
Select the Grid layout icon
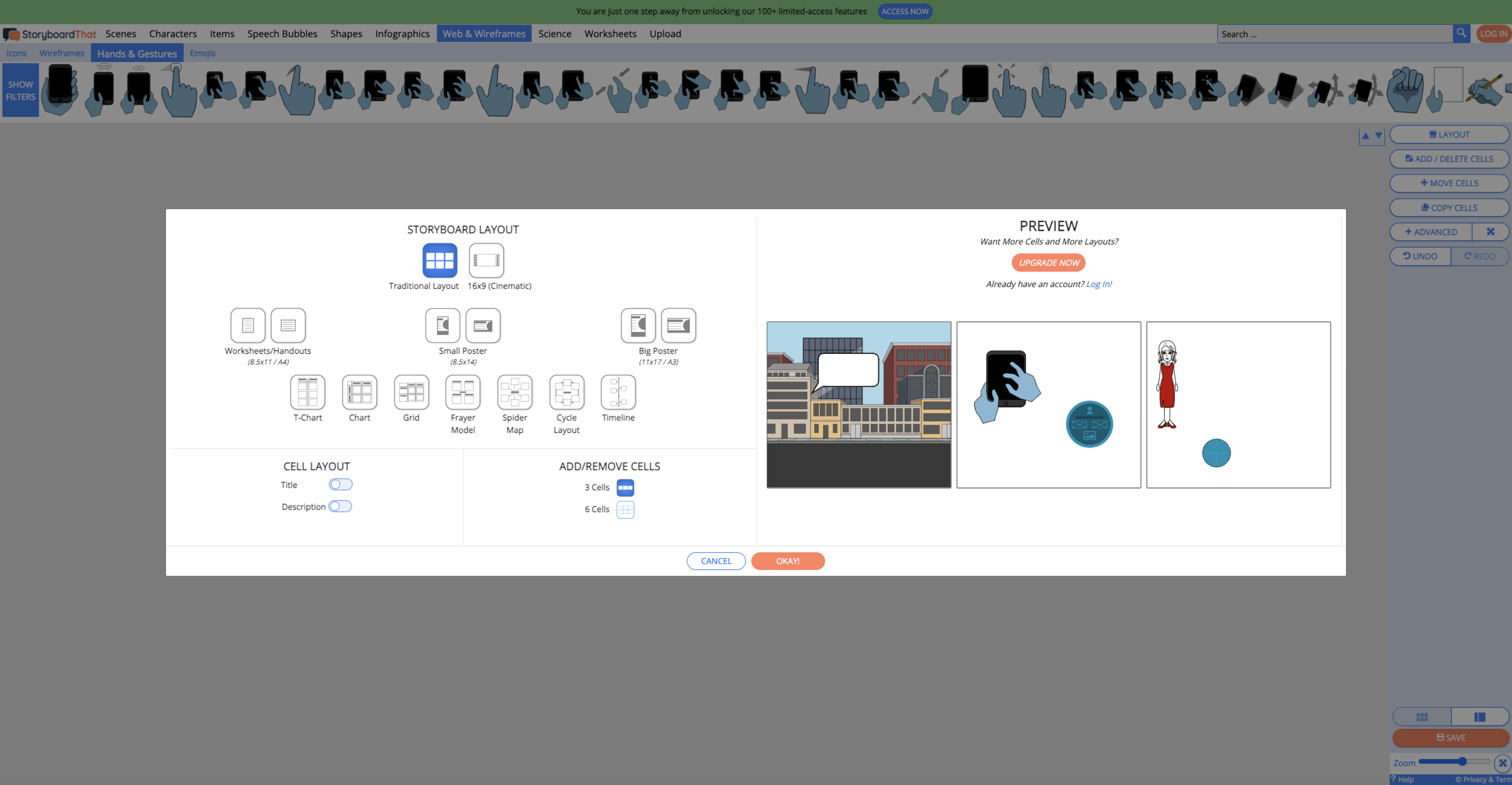pyautogui.click(x=411, y=392)
